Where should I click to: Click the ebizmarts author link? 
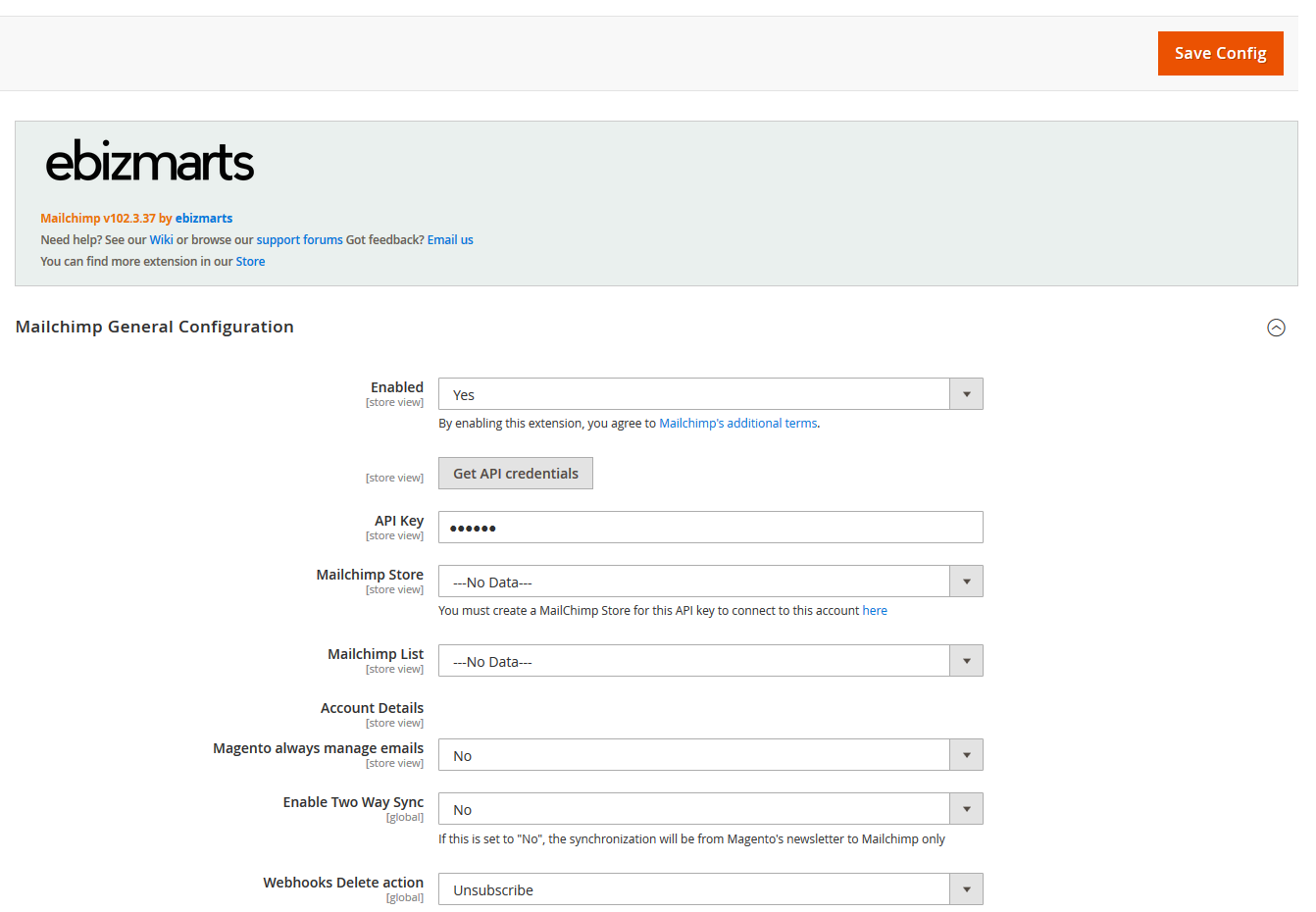(x=203, y=217)
